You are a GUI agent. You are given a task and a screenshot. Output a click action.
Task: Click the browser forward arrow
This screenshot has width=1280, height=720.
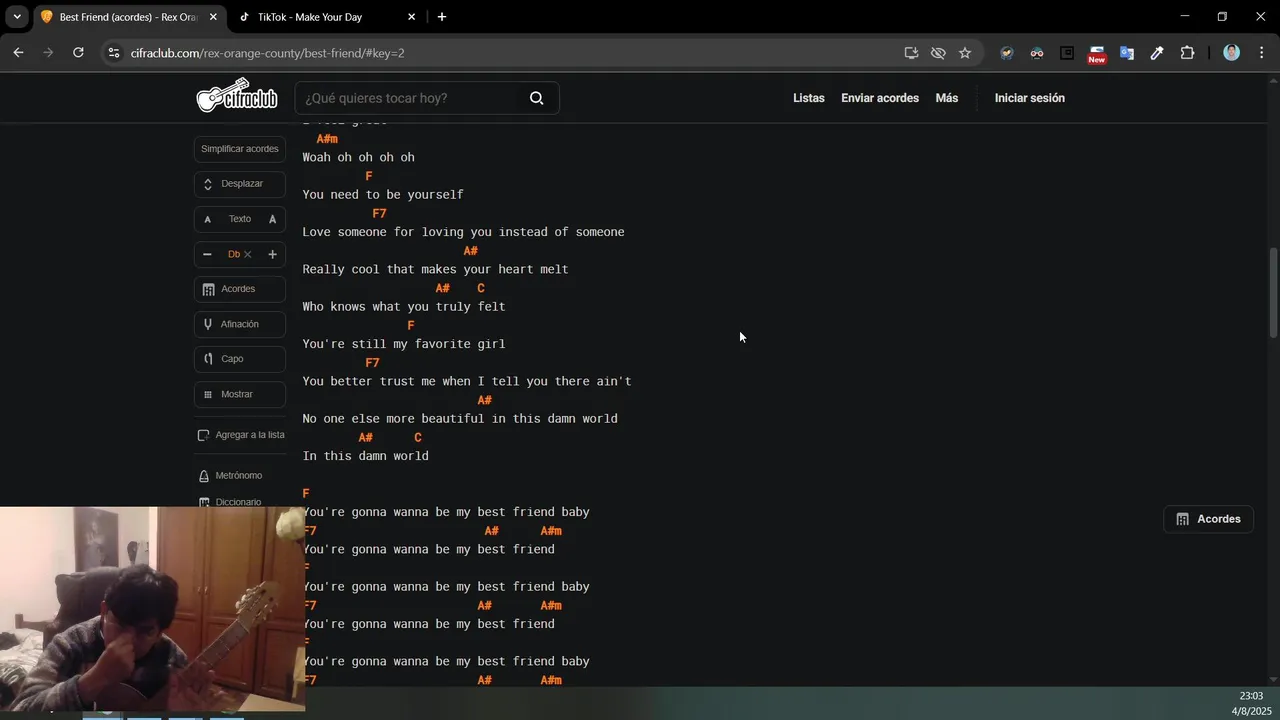pyautogui.click(x=48, y=53)
